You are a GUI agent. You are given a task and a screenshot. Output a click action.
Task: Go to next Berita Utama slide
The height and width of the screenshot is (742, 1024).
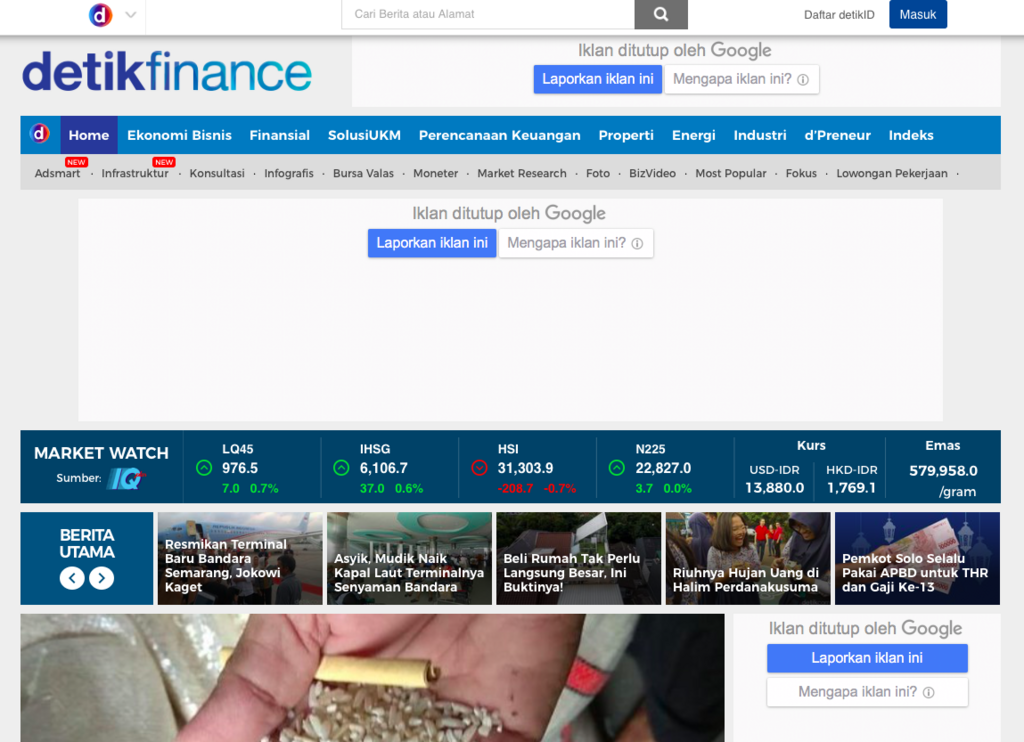point(101,578)
